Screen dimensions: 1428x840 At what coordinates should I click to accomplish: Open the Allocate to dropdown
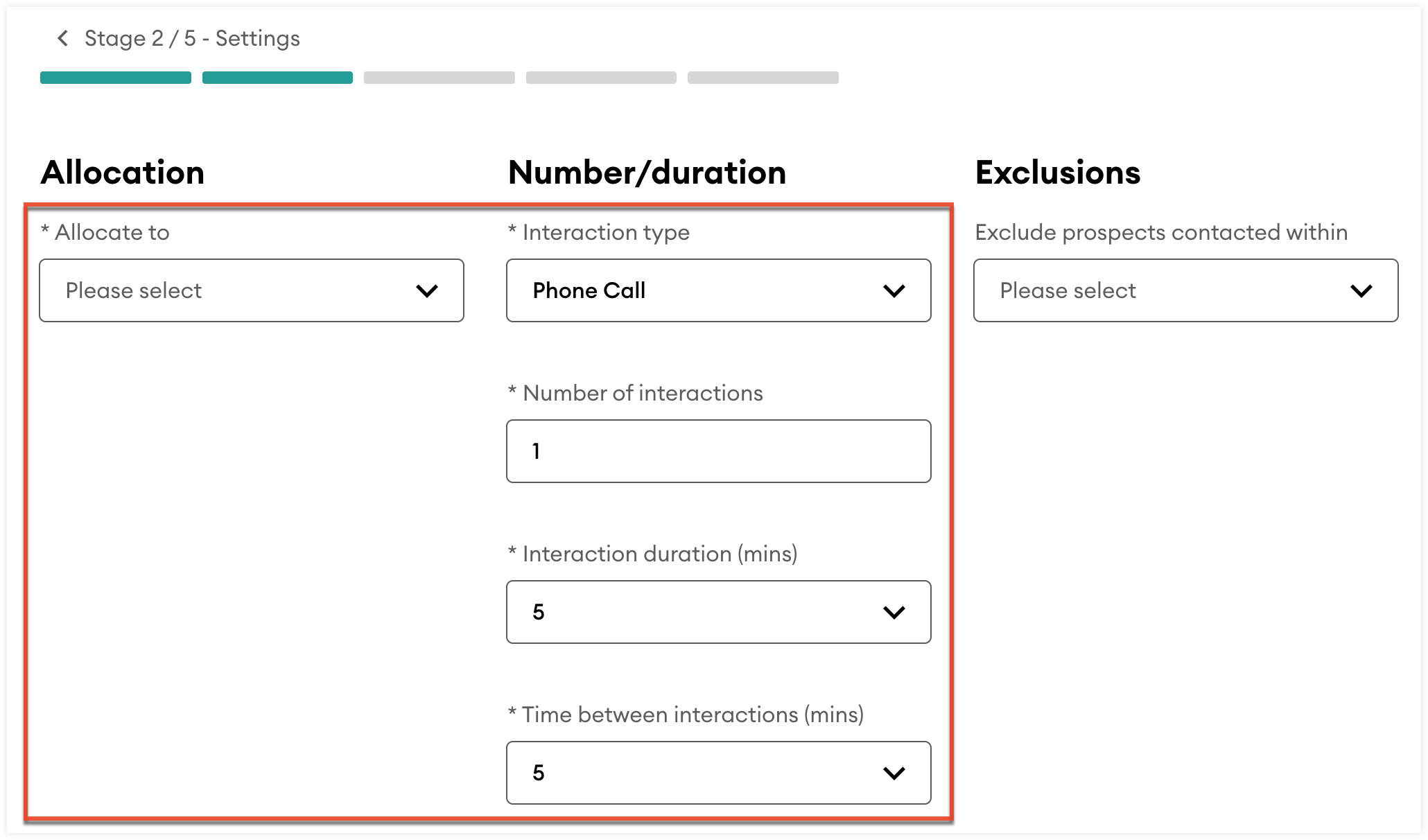(251, 290)
